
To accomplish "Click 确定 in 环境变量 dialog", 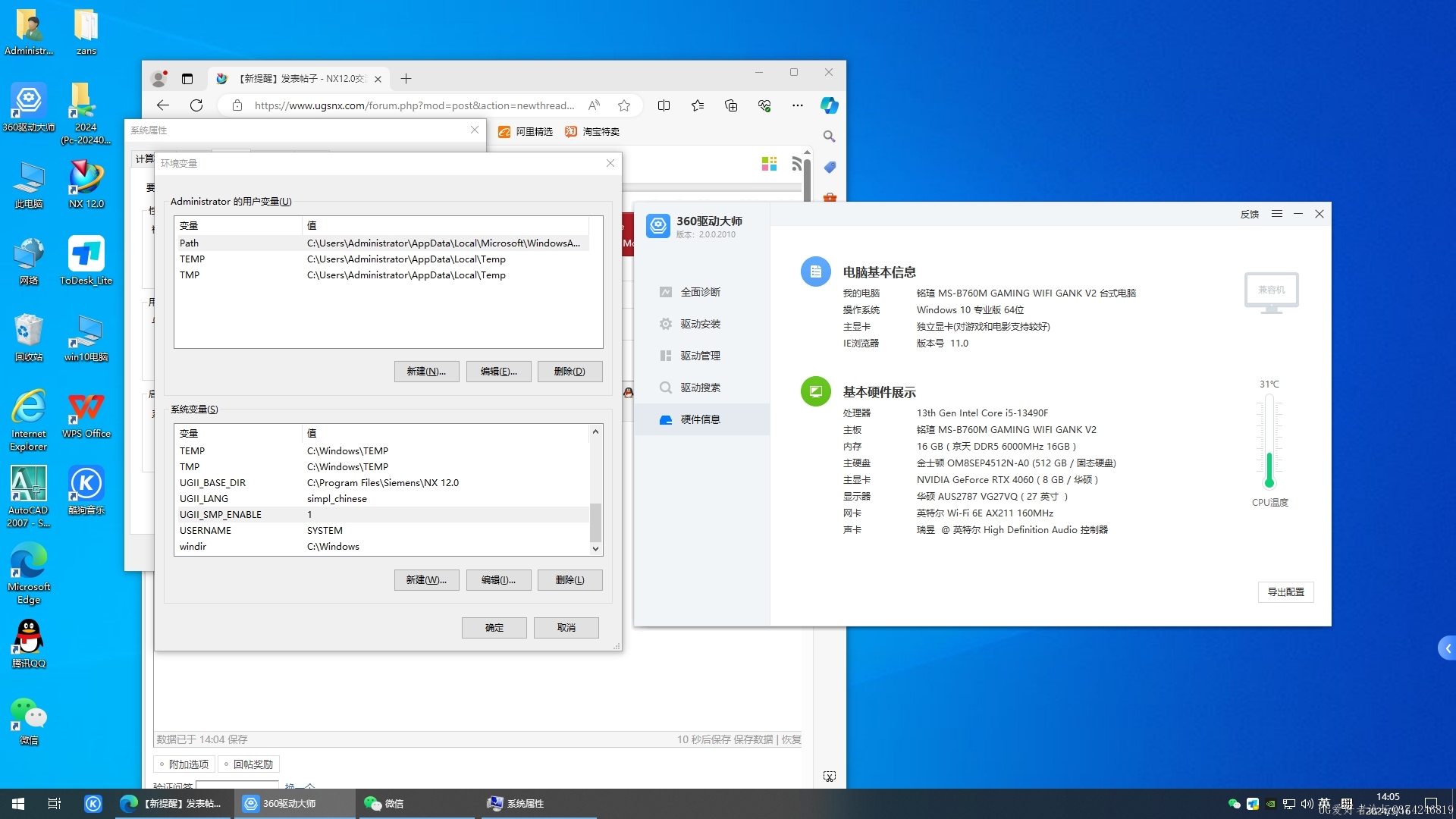I will pyautogui.click(x=494, y=628).
